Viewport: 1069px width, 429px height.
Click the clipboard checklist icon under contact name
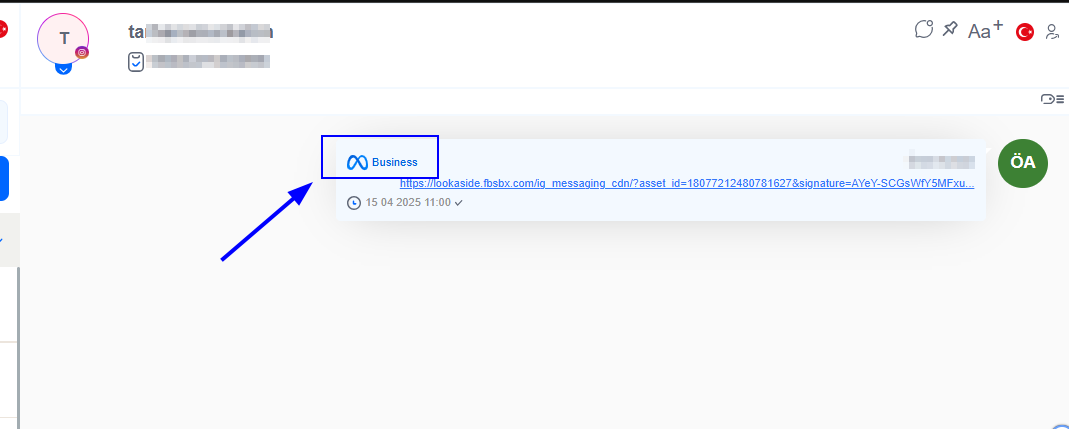coord(136,61)
